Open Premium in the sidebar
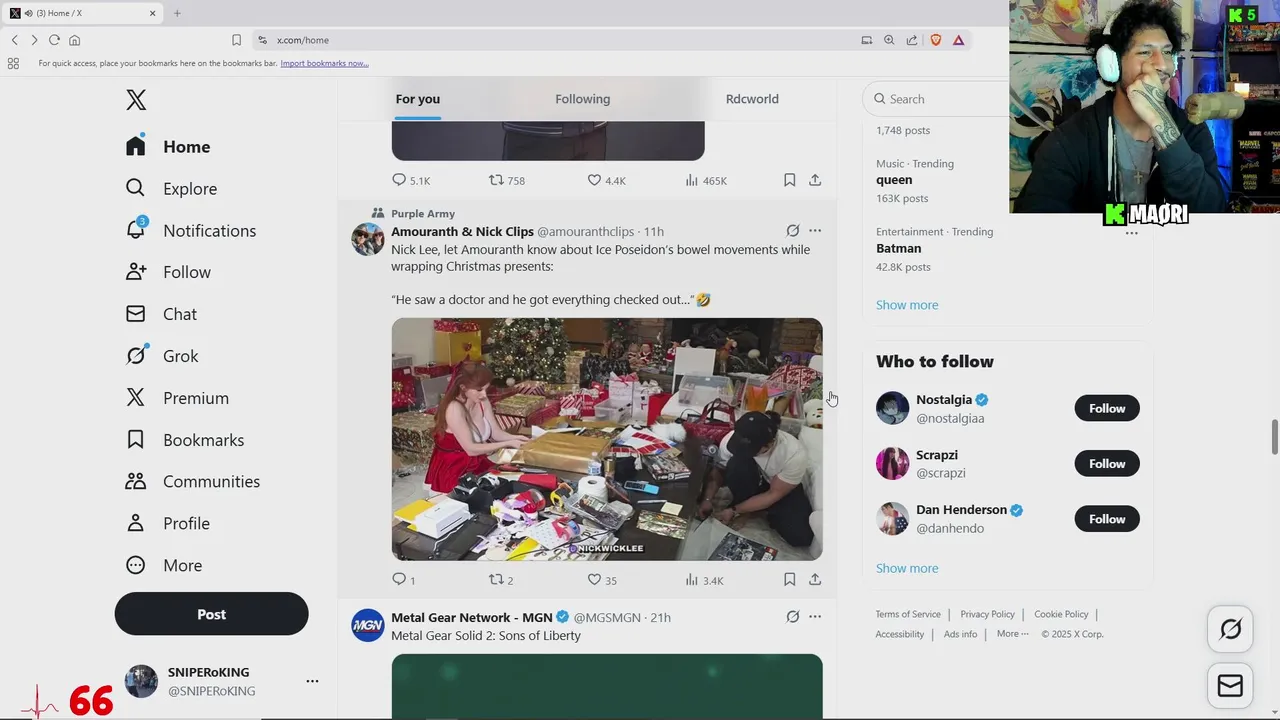The width and height of the screenshot is (1280, 720). (177, 398)
